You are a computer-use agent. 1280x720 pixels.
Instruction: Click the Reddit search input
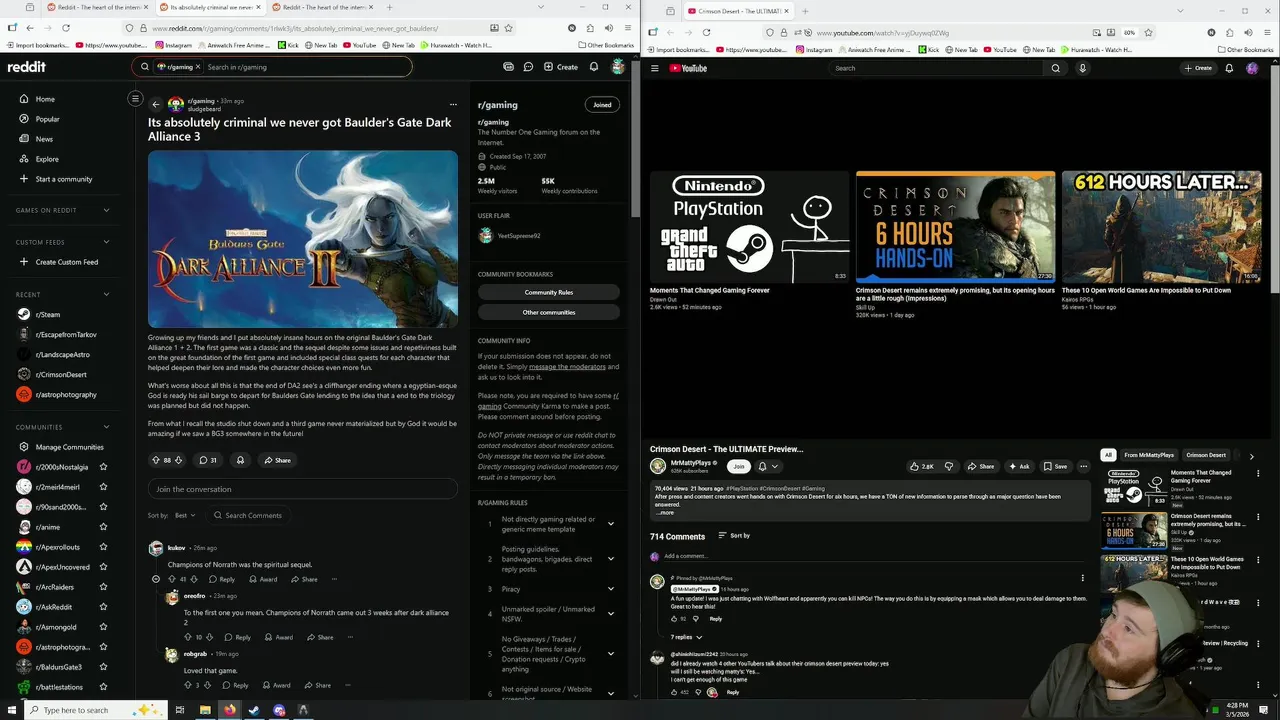click(271, 67)
